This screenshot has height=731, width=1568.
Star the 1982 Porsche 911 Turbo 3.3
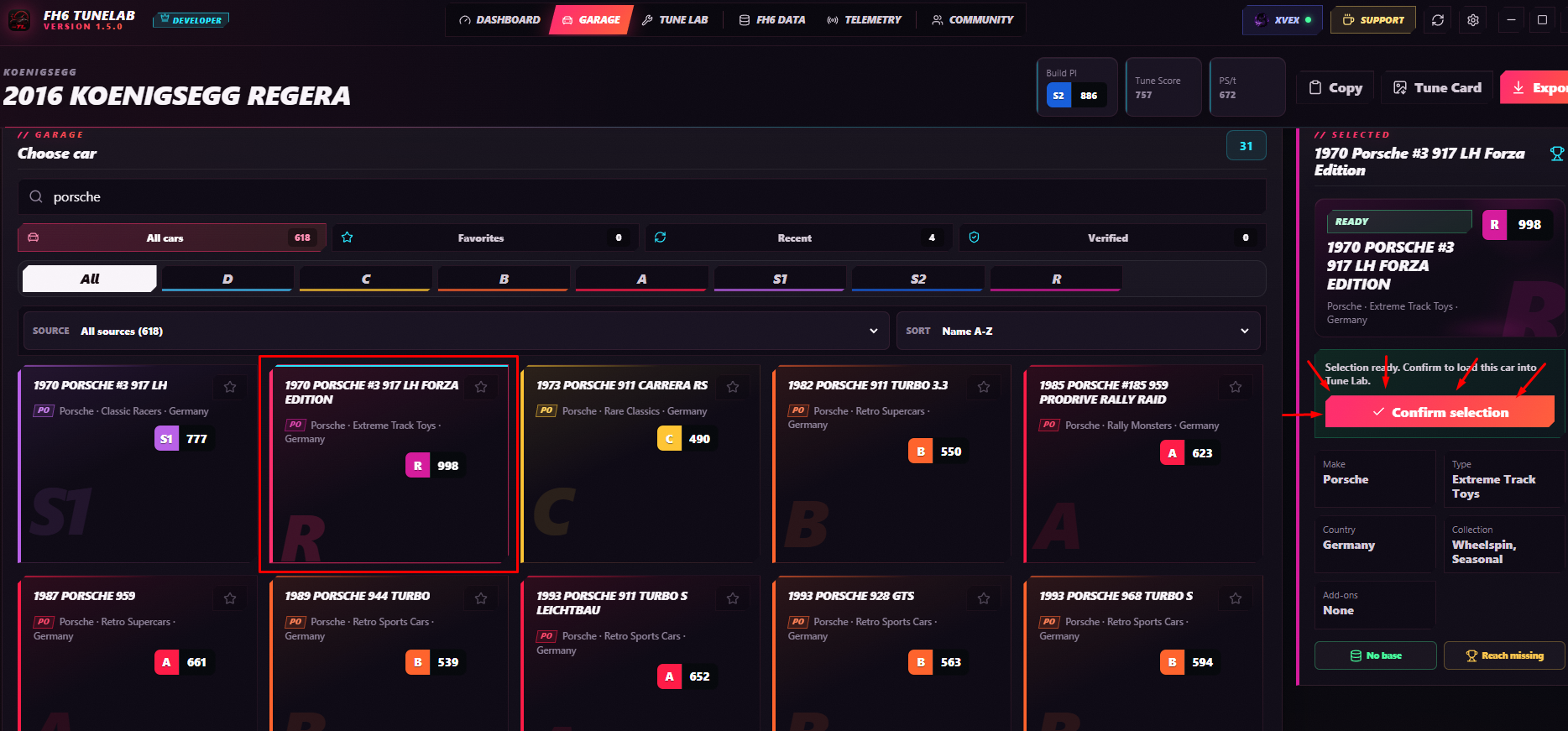[984, 387]
